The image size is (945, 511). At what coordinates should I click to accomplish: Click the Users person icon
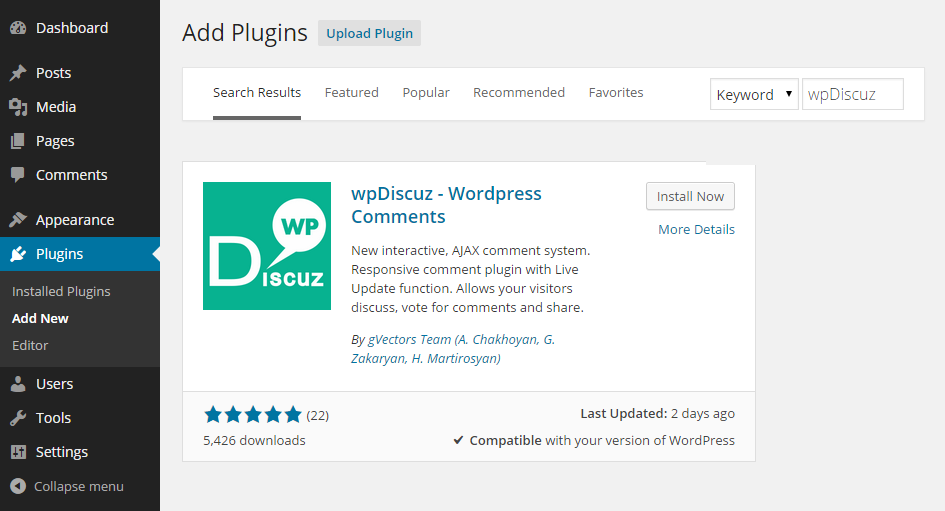click(18, 384)
